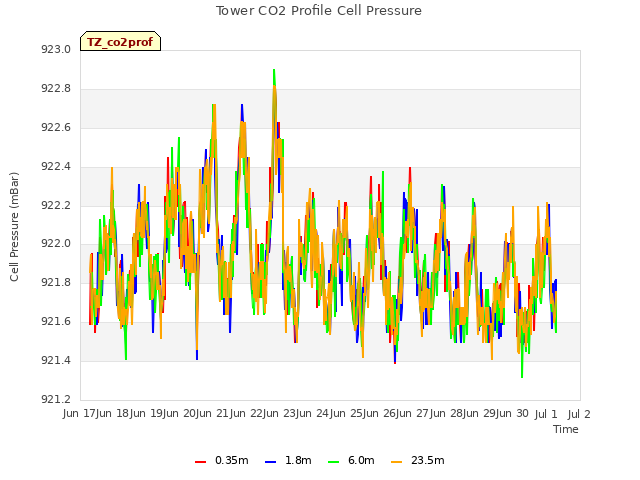The width and height of the screenshot is (640, 480).
Task: Click the Jun 28 x-axis date label
Action: point(447,414)
